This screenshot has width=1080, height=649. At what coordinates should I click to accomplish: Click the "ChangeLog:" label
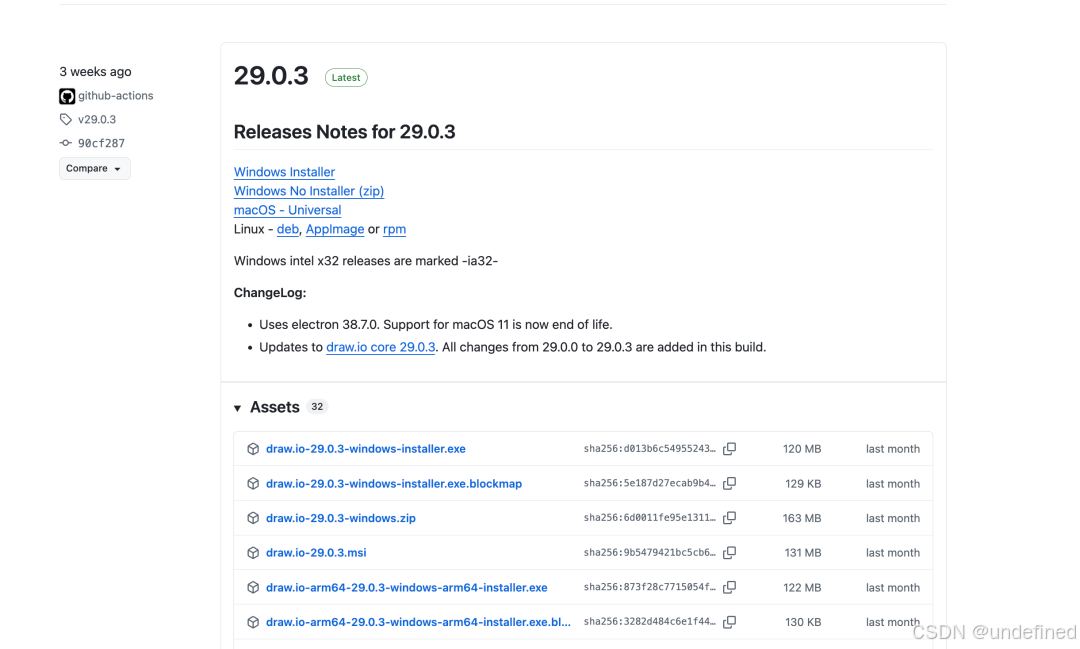click(270, 293)
